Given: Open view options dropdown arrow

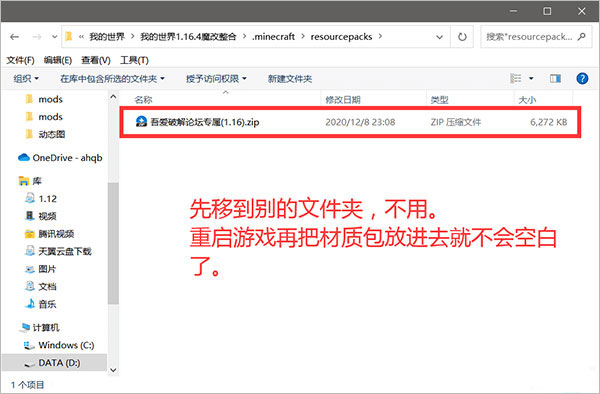Looking at the screenshot, I should pos(531,78).
